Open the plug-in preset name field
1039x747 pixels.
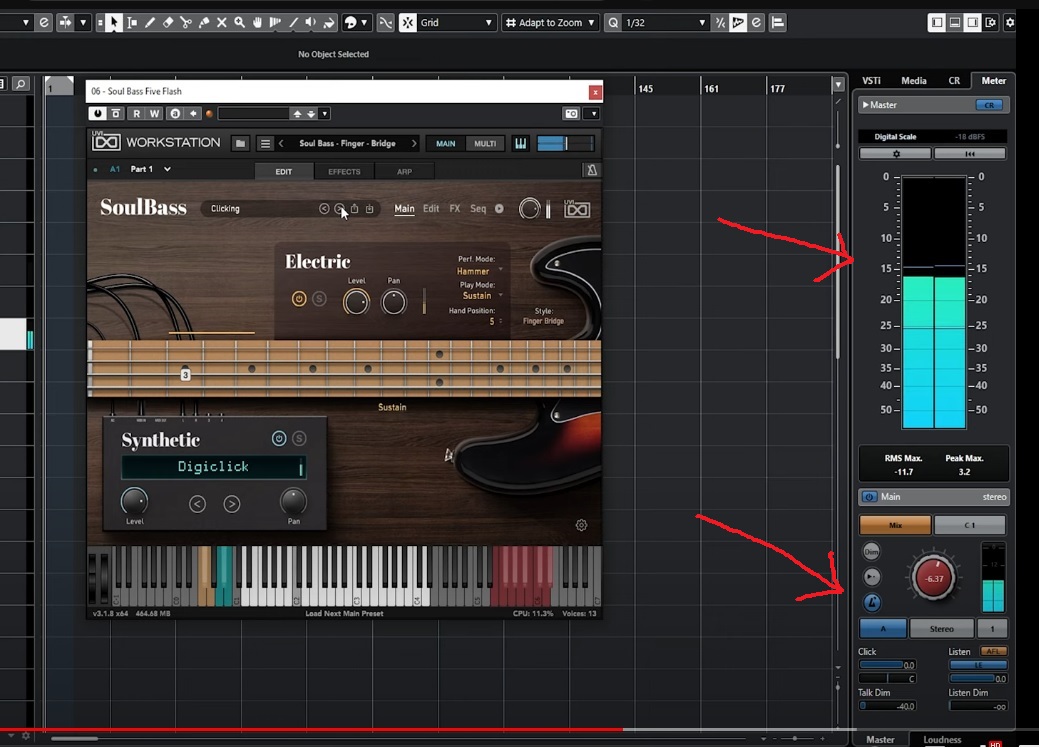click(254, 113)
